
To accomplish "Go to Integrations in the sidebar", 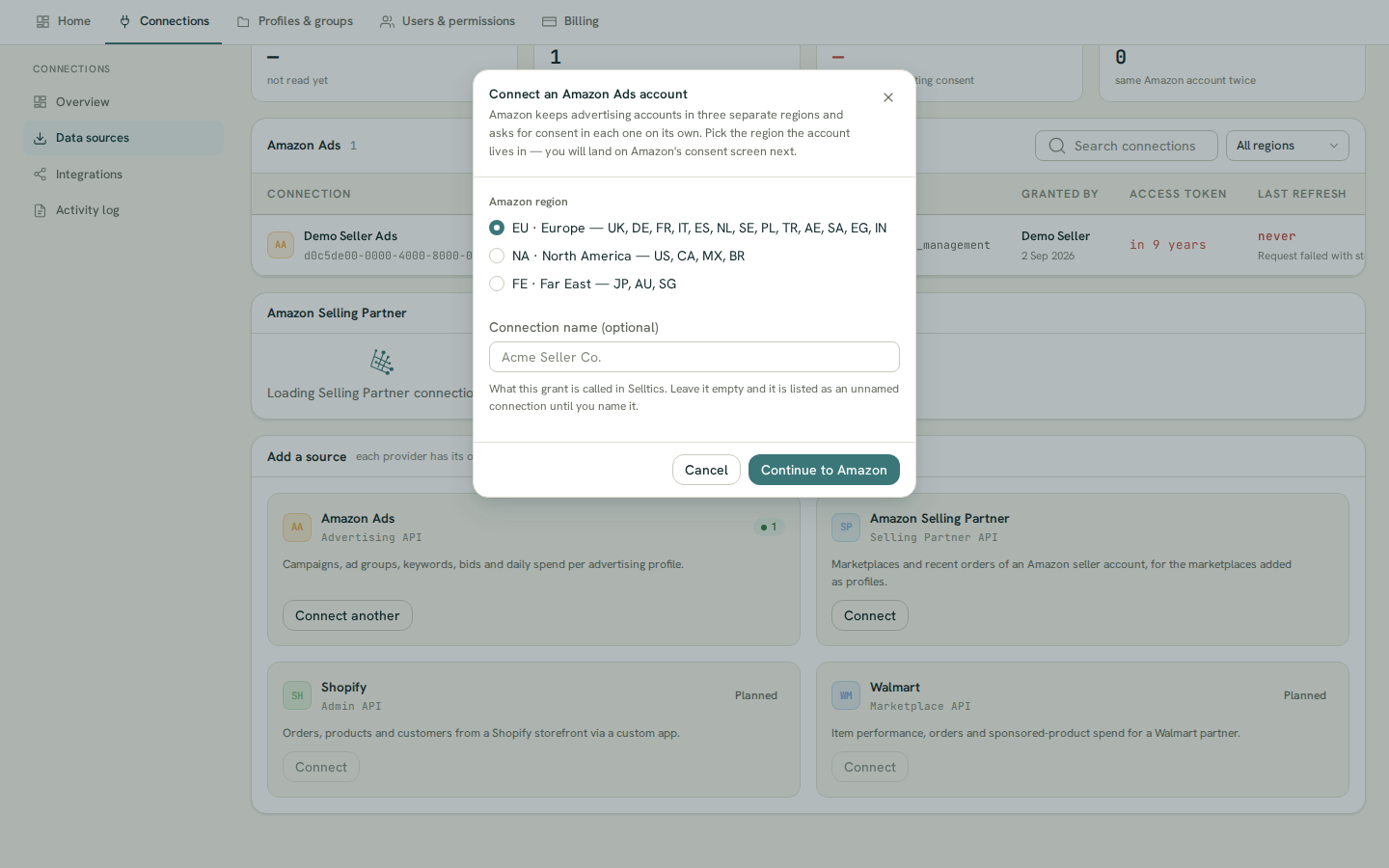I will click(x=123, y=175).
